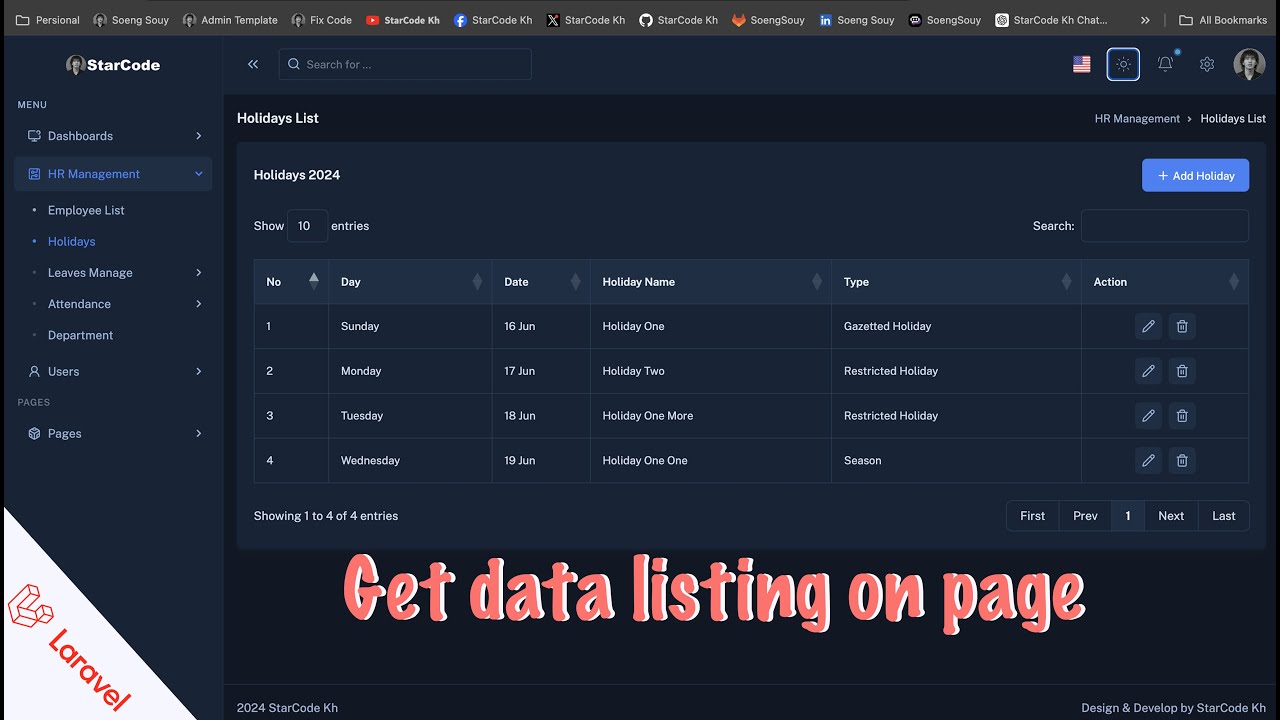Go to Prev page

pos(1085,516)
